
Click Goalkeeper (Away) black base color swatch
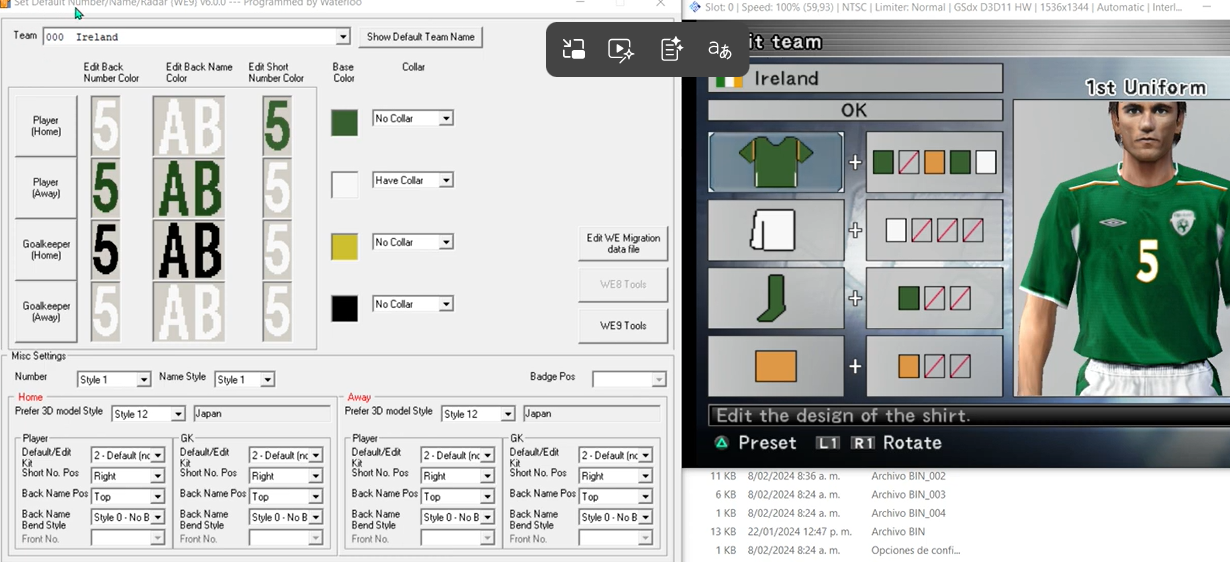344,309
